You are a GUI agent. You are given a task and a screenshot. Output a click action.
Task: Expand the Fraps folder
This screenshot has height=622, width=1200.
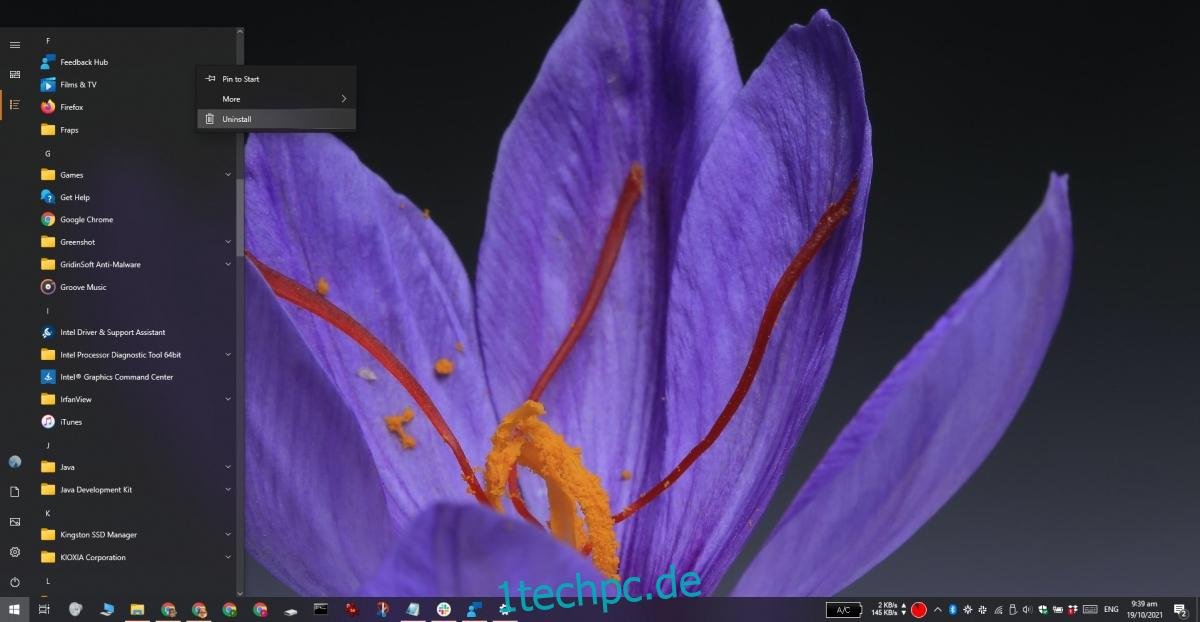click(136, 130)
